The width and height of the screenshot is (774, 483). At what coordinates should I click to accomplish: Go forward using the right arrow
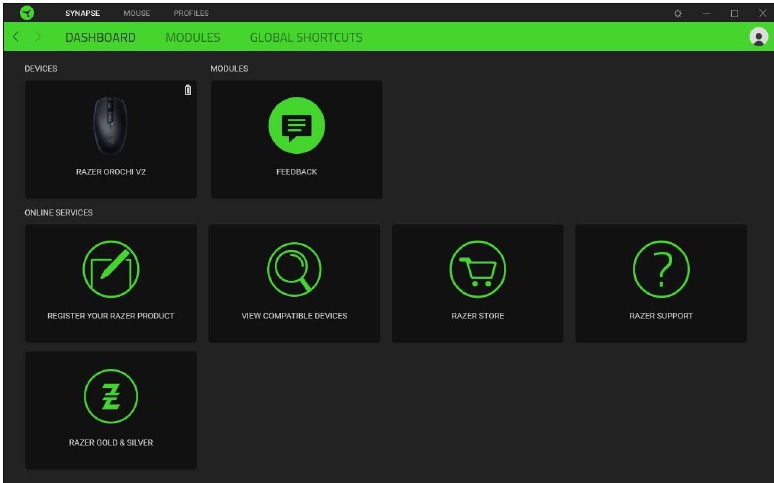tap(38, 37)
